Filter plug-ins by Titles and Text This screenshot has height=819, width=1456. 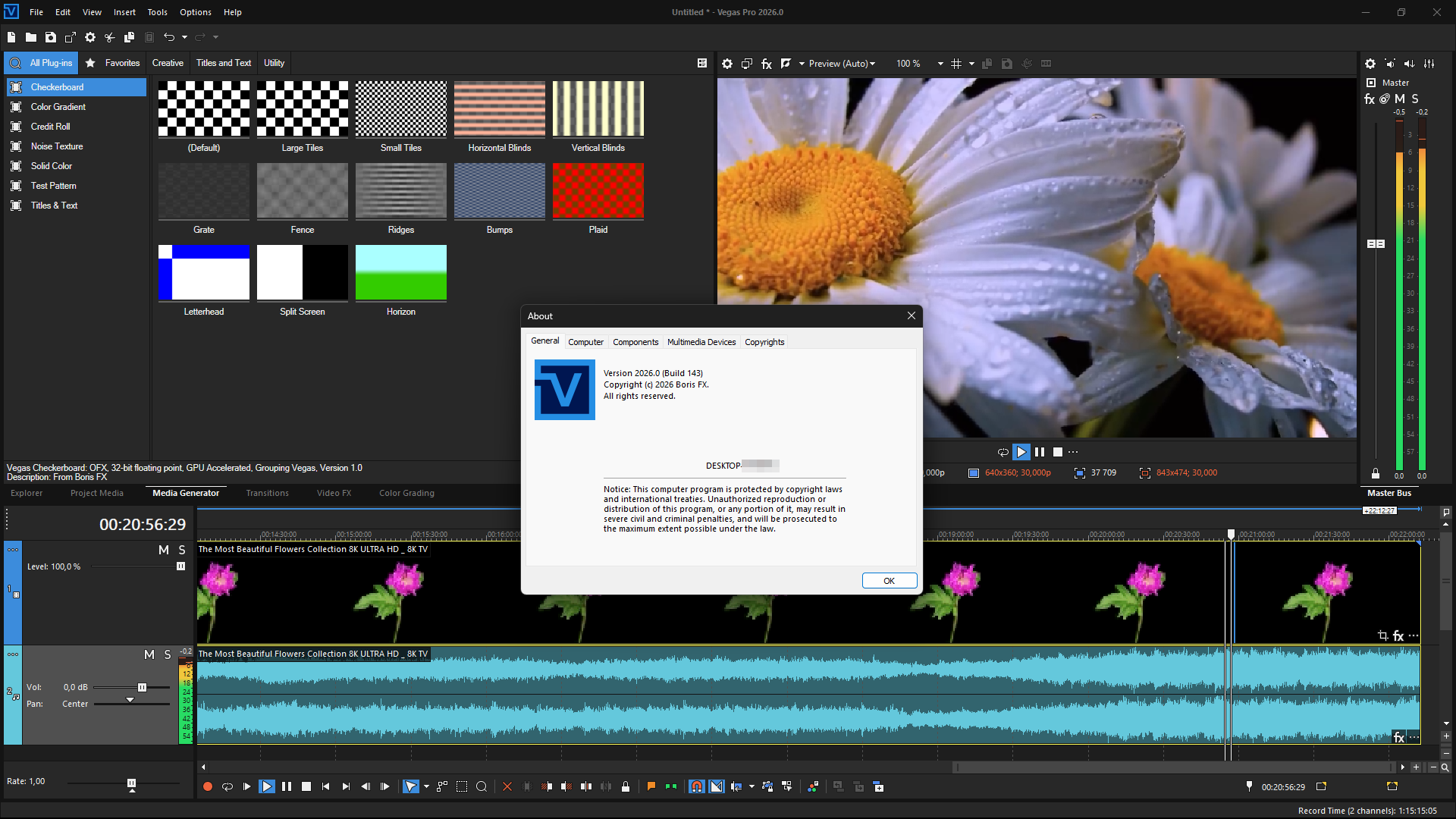[x=224, y=63]
